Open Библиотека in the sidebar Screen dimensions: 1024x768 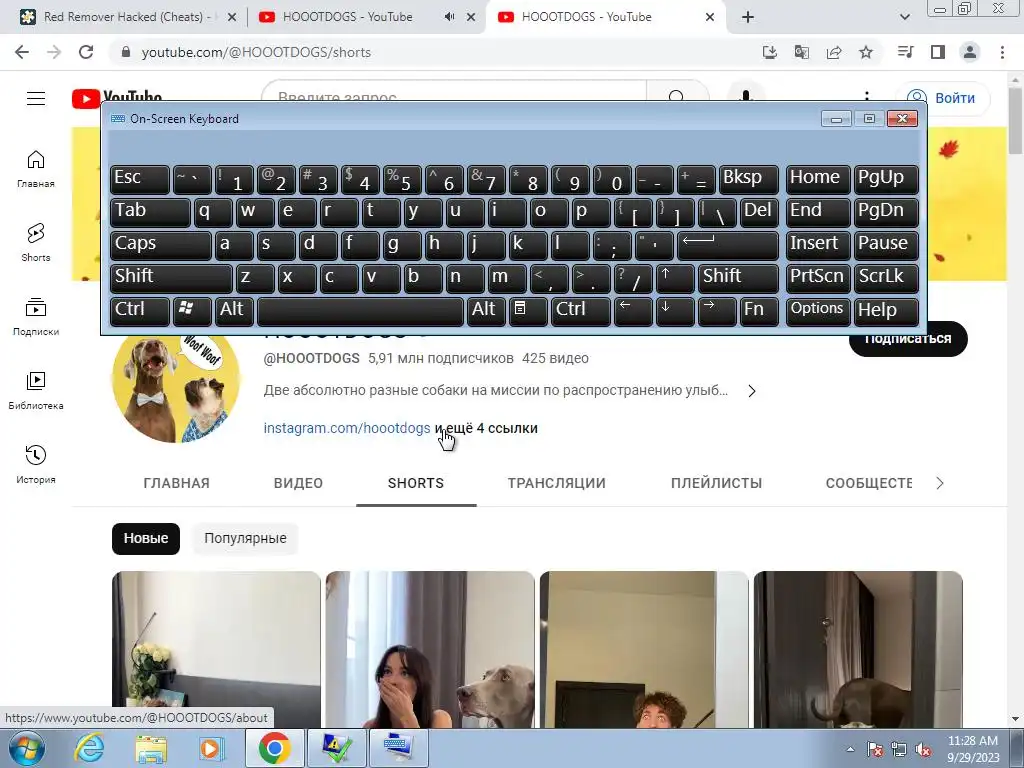pos(36,391)
